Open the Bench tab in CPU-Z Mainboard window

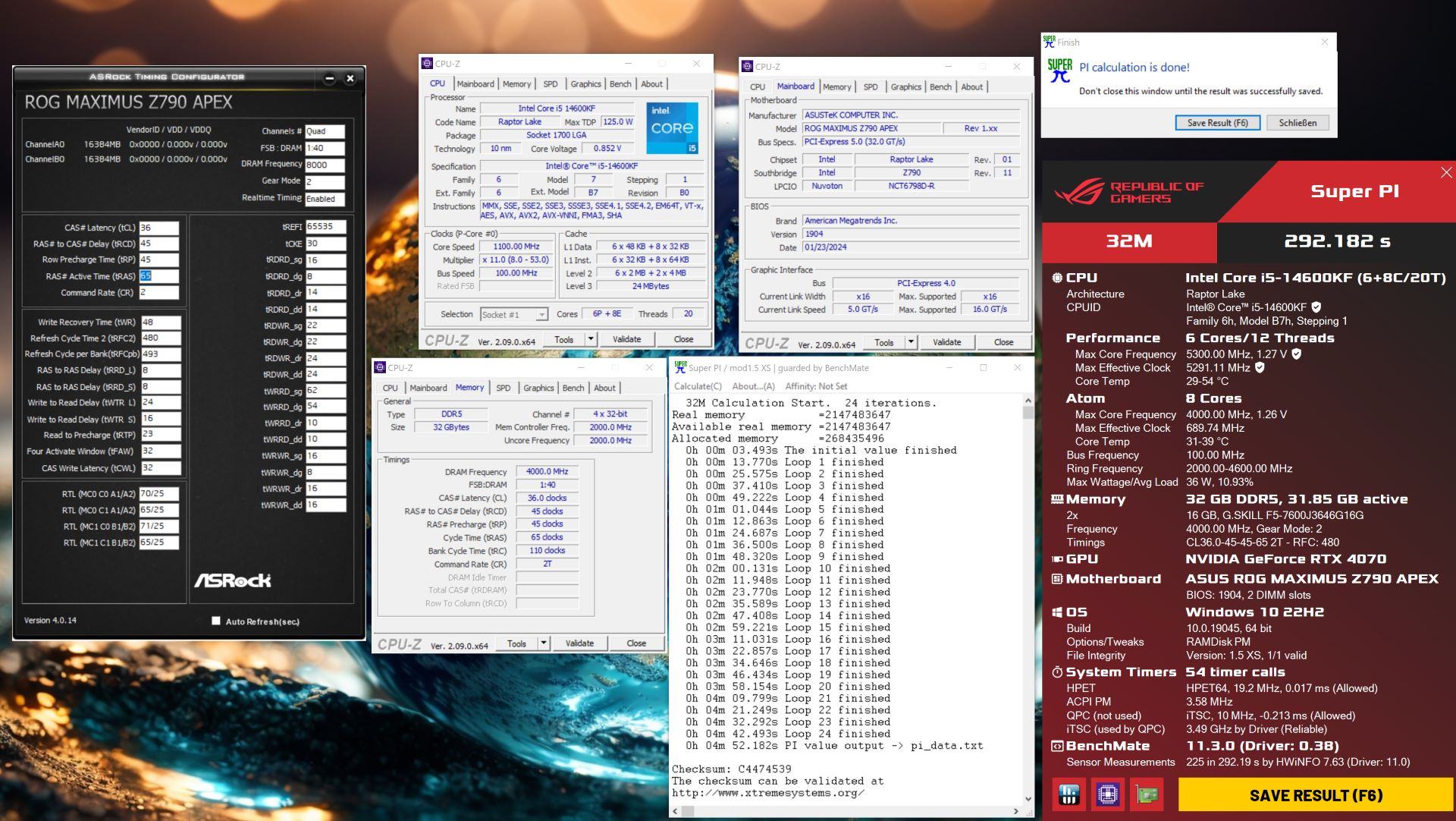coord(940,87)
